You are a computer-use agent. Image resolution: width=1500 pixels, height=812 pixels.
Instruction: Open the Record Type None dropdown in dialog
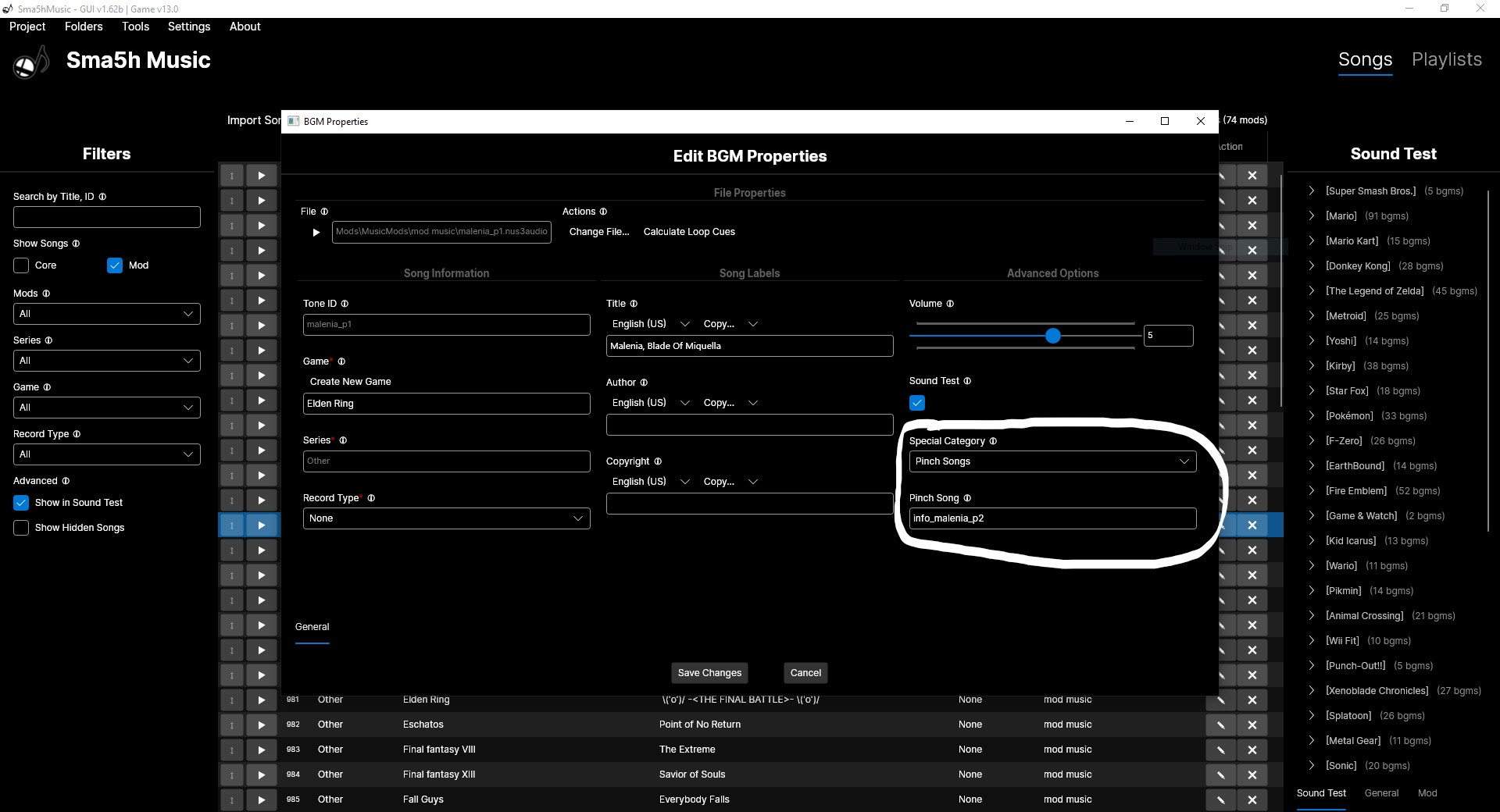pos(445,518)
